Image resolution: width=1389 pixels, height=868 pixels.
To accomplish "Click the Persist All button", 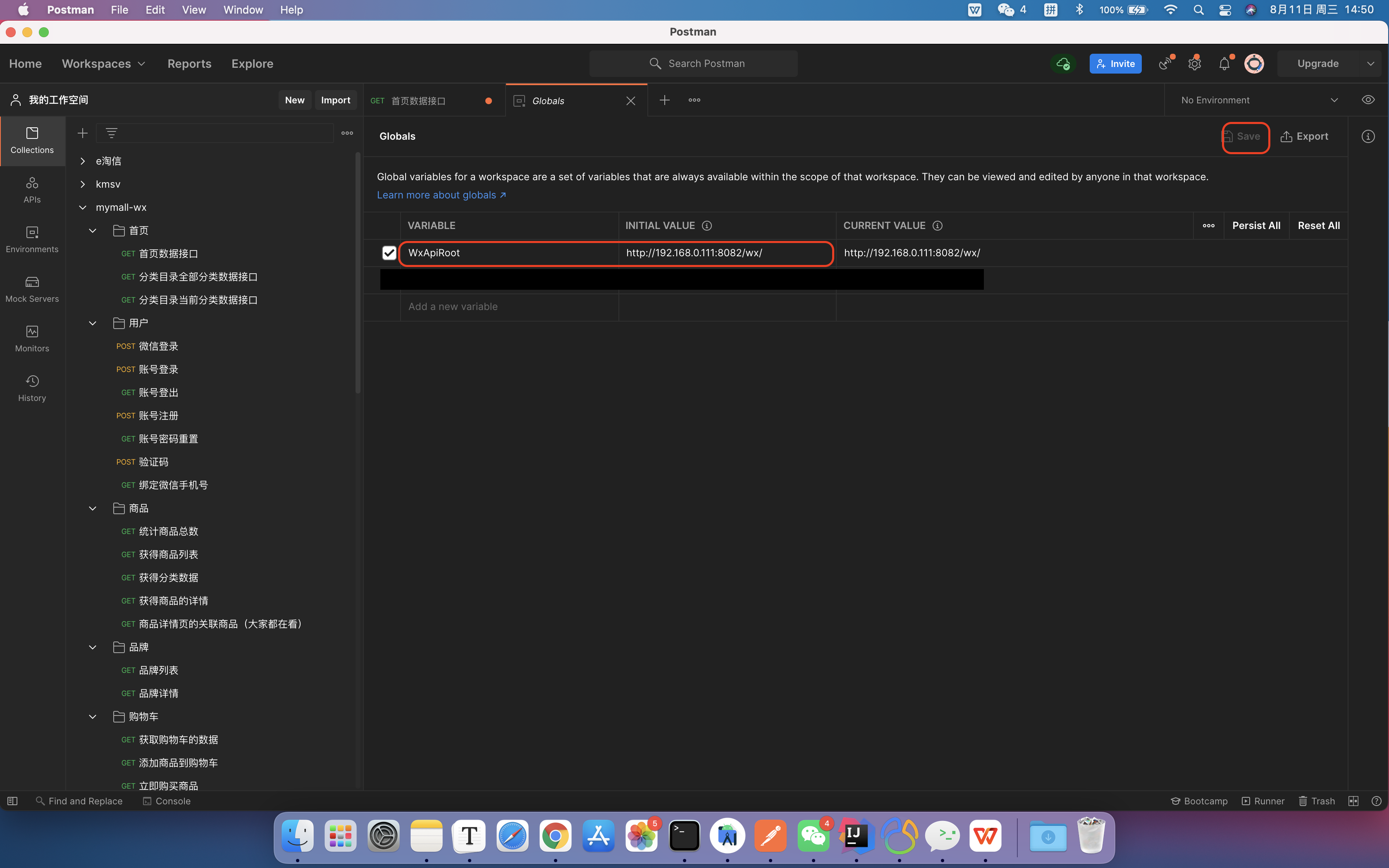I will [x=1256, y=226].
